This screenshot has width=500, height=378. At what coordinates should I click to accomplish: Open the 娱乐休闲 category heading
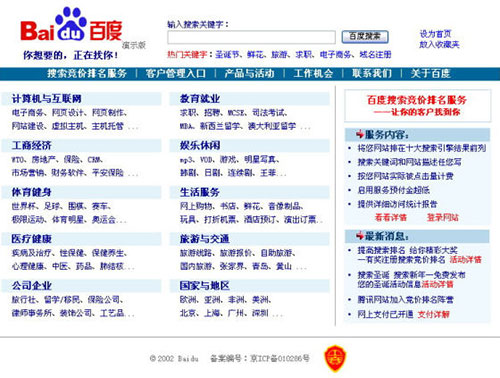click(x=200, y=145)
